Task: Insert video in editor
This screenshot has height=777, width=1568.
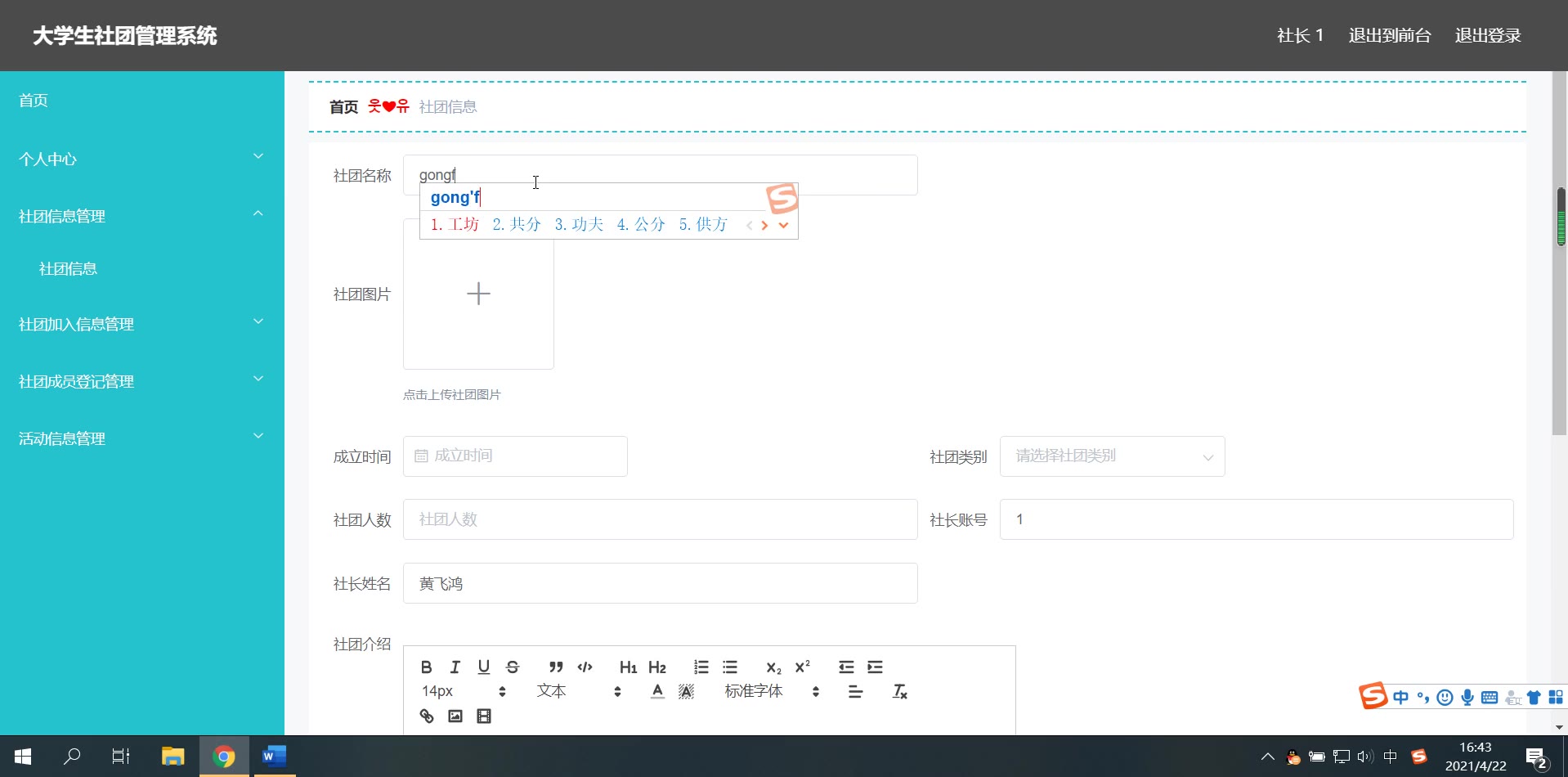Action: 484,716
